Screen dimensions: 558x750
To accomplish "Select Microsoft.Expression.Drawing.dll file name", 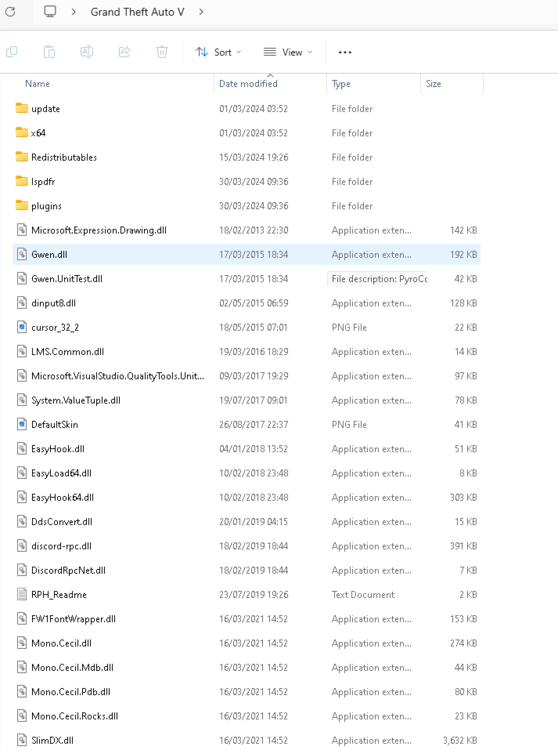I will pyautogui.click(x=99, y=231).
